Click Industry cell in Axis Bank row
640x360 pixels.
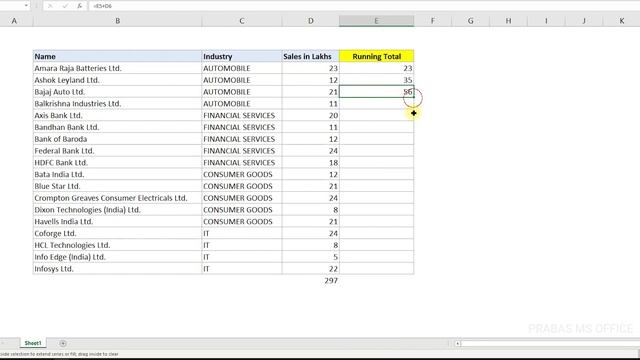coord(242,116)
